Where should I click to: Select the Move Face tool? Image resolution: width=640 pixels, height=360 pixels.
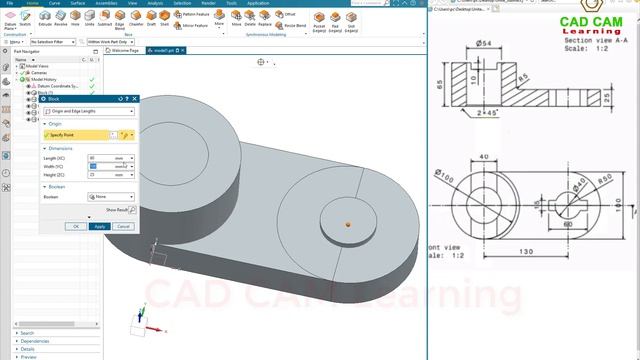coord(236,19)
